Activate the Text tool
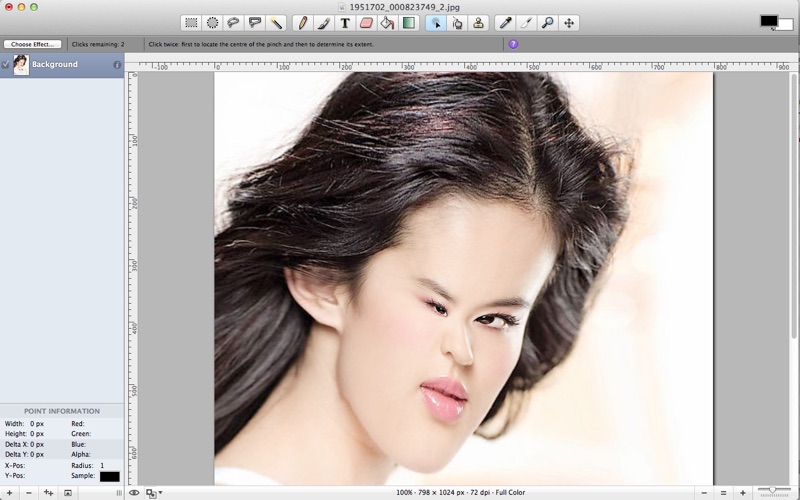Image resolution: width=800 pixels, height=500 pixels. click(x=345, y=22)
